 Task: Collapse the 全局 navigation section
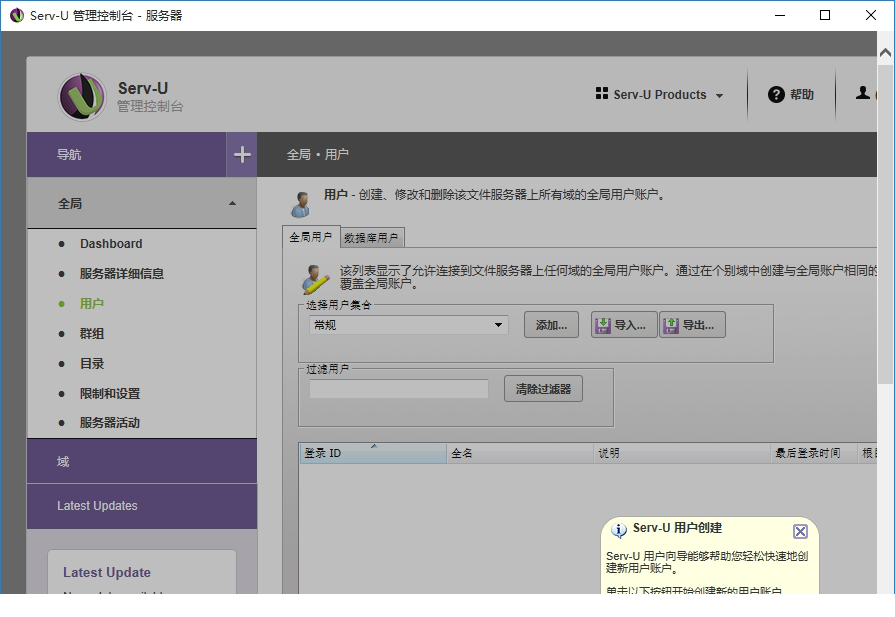[x=142, y=203]
